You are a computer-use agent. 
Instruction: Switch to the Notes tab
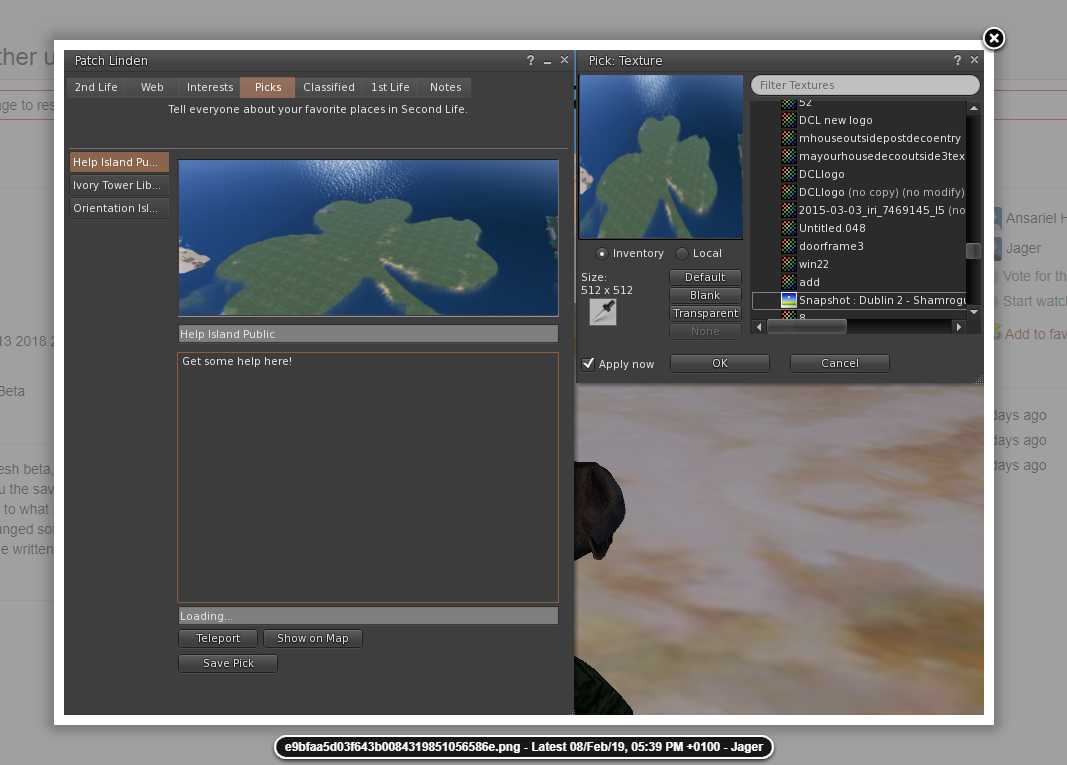pos(446,87)
